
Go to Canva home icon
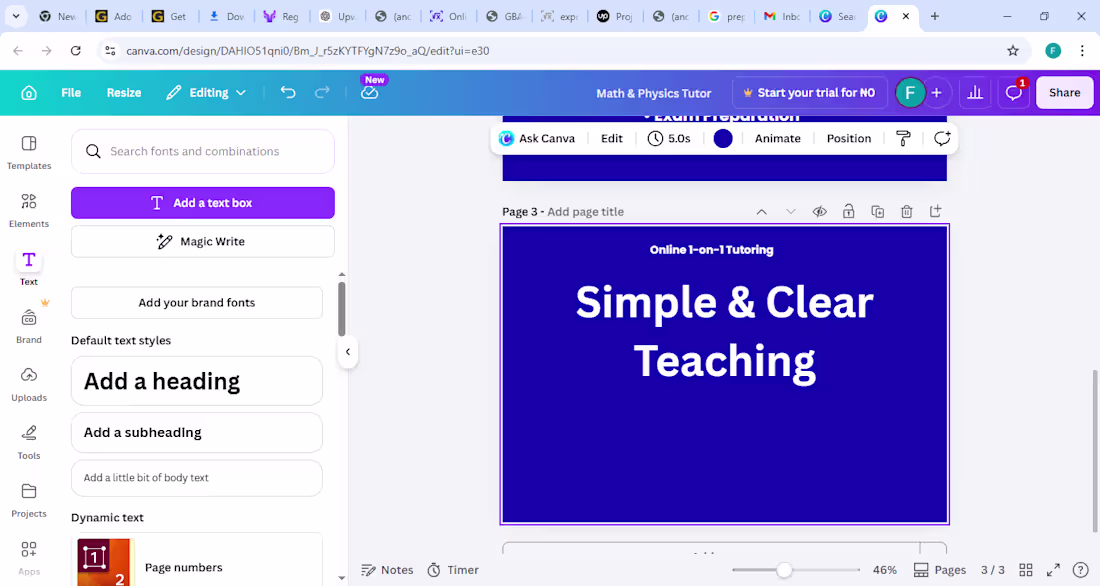pos(29,93)
